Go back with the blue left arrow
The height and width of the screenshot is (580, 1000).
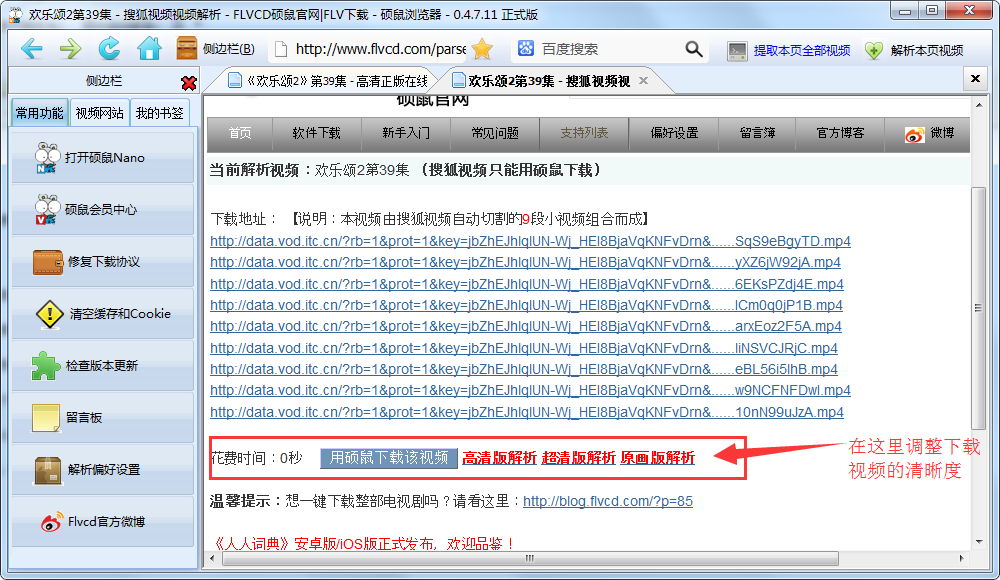(x=31, y=49)
